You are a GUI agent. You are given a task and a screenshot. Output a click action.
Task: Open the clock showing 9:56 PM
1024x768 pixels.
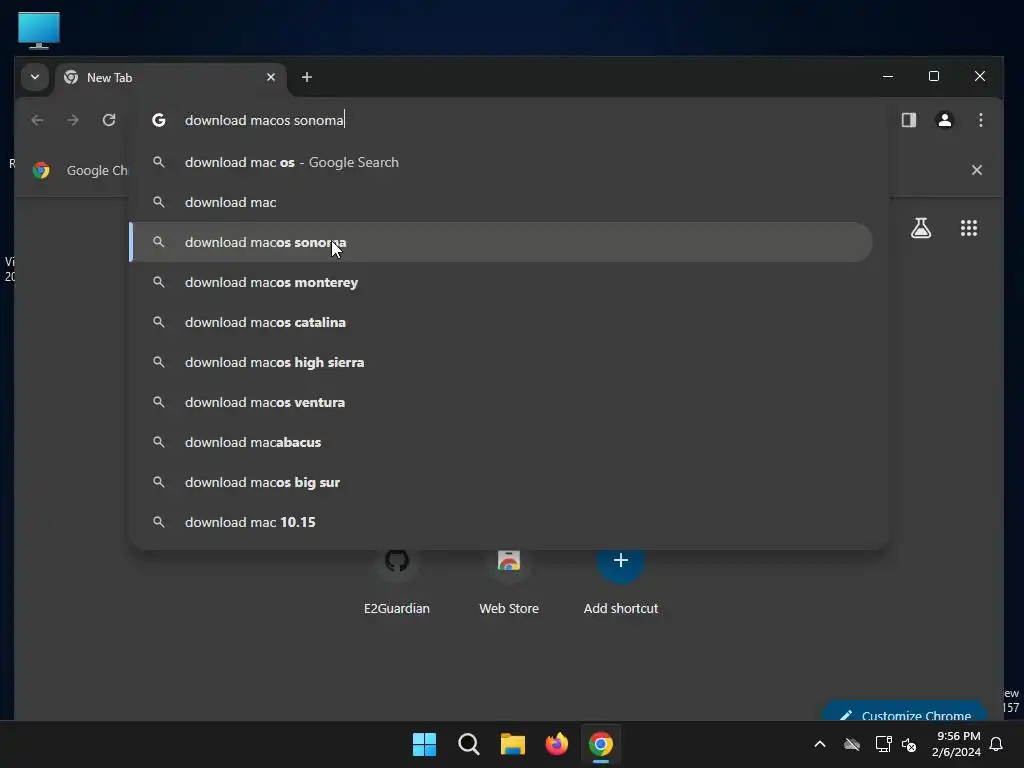pos(956,744)
